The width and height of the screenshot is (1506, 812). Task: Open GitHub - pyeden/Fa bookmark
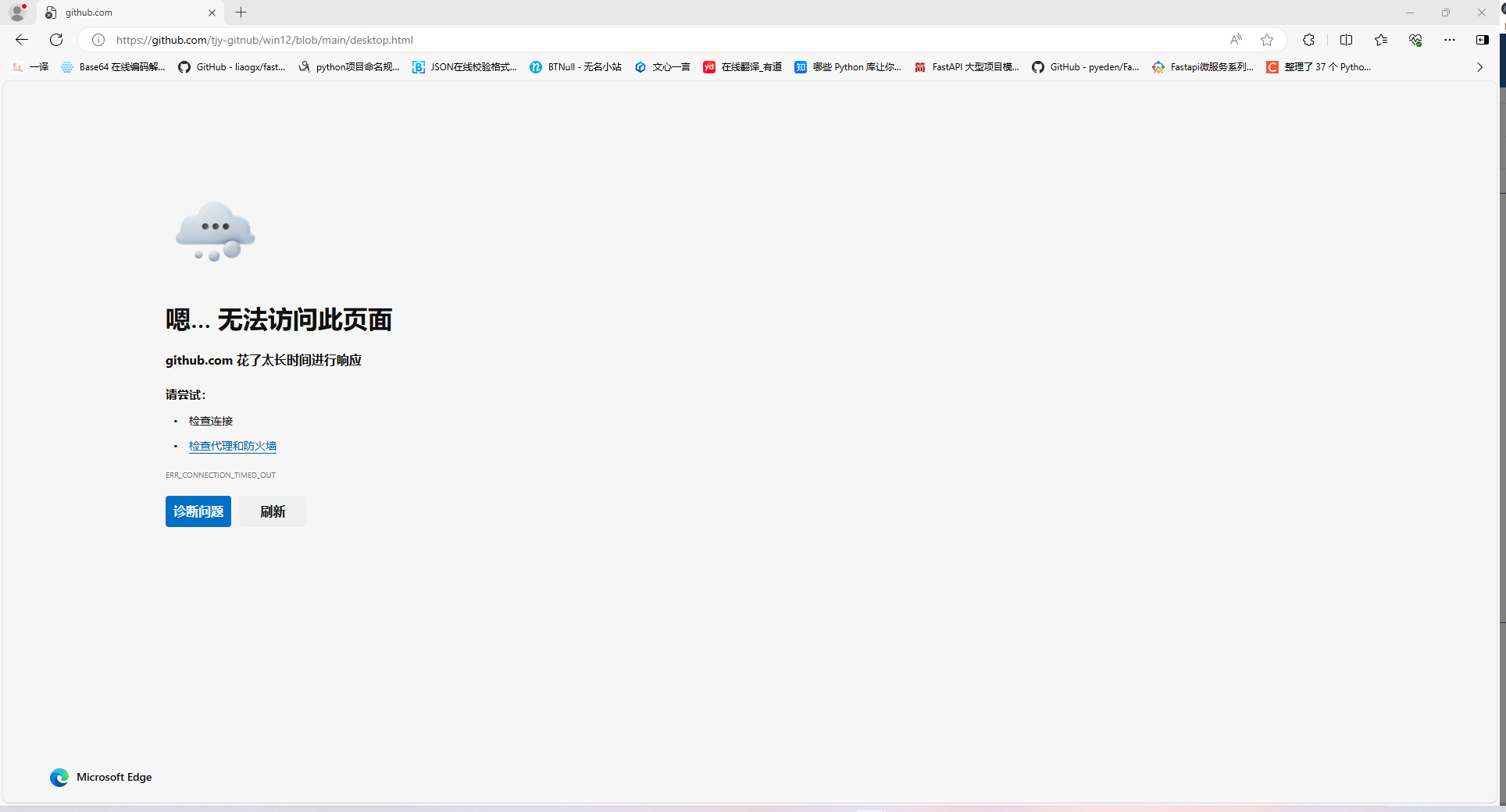click(1086, 67)
